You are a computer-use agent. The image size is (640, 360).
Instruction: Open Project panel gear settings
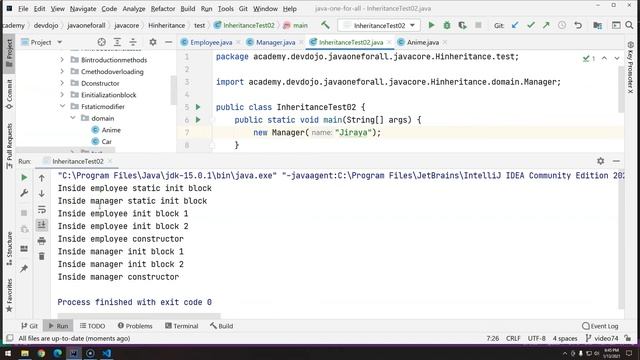click(153, 42)
